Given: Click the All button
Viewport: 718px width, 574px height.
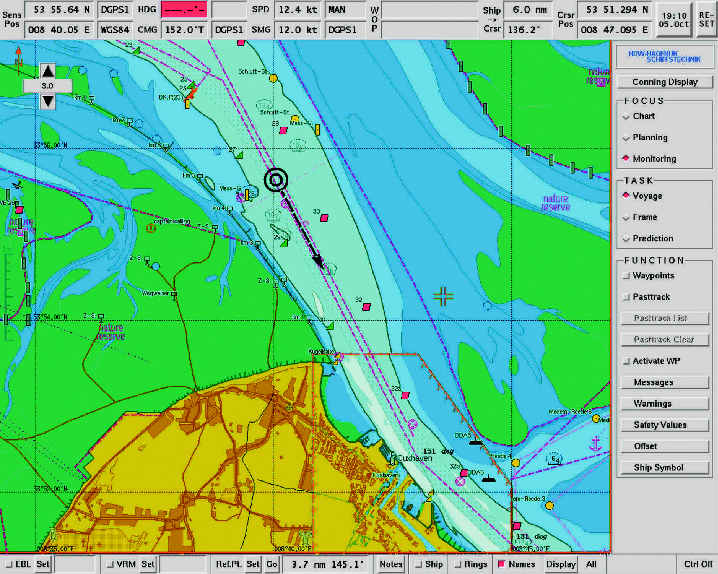Looking at the screenshot, I should click(591, 564).
